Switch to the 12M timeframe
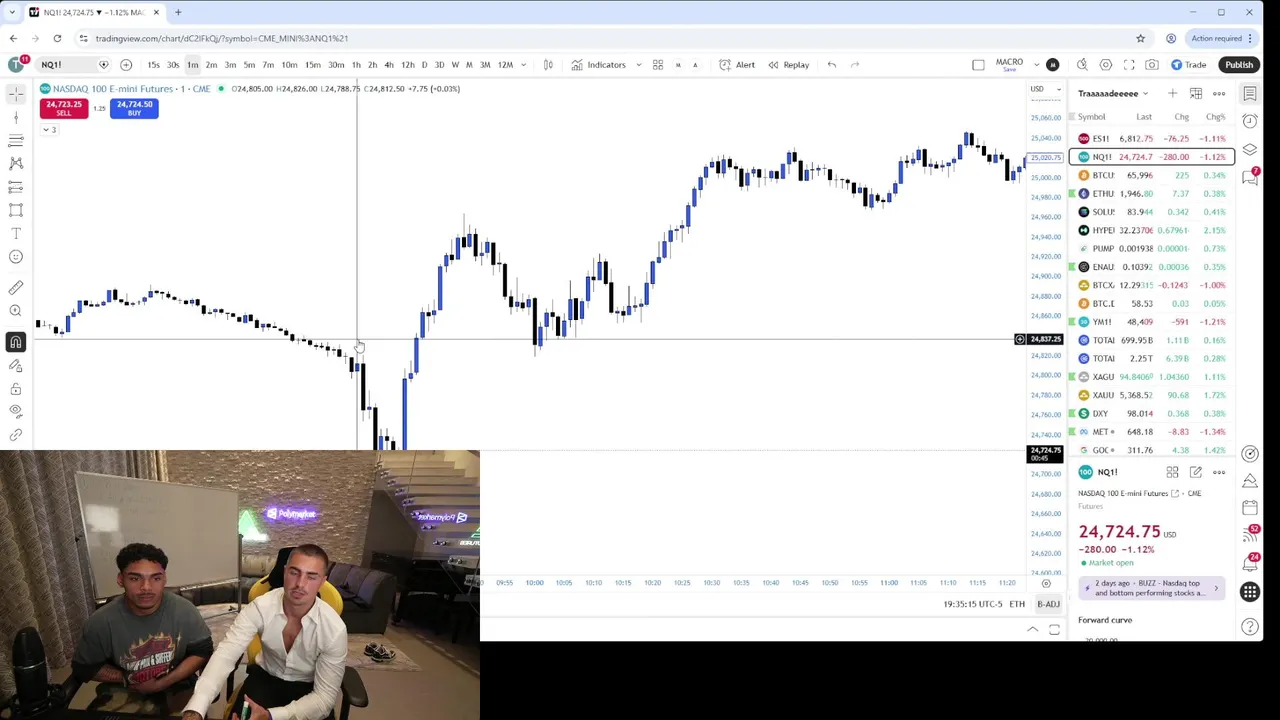Viewport: 1280px width, 720px height. point(505,65)
